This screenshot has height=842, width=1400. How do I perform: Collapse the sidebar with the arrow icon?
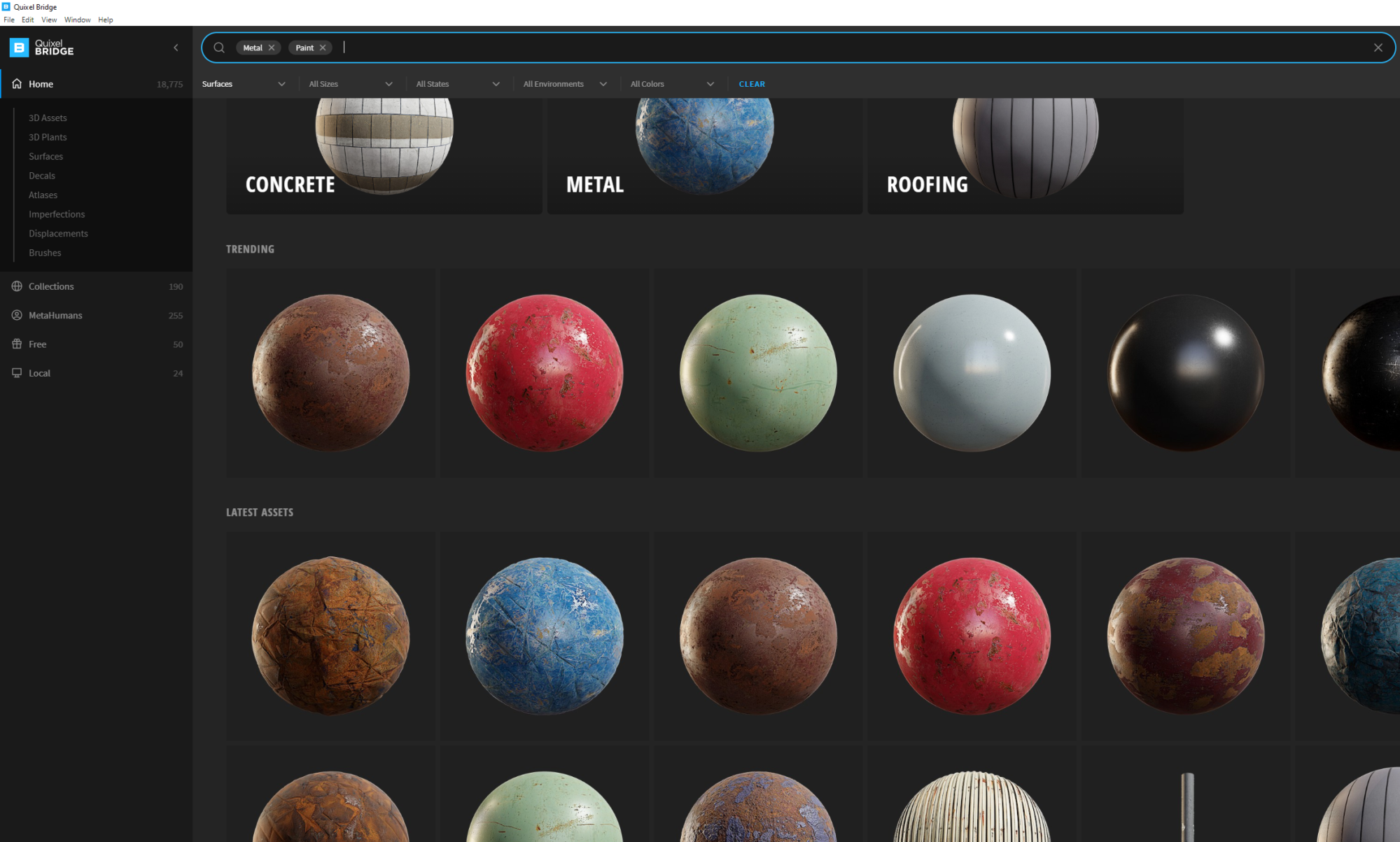click(x=176, y=48)
